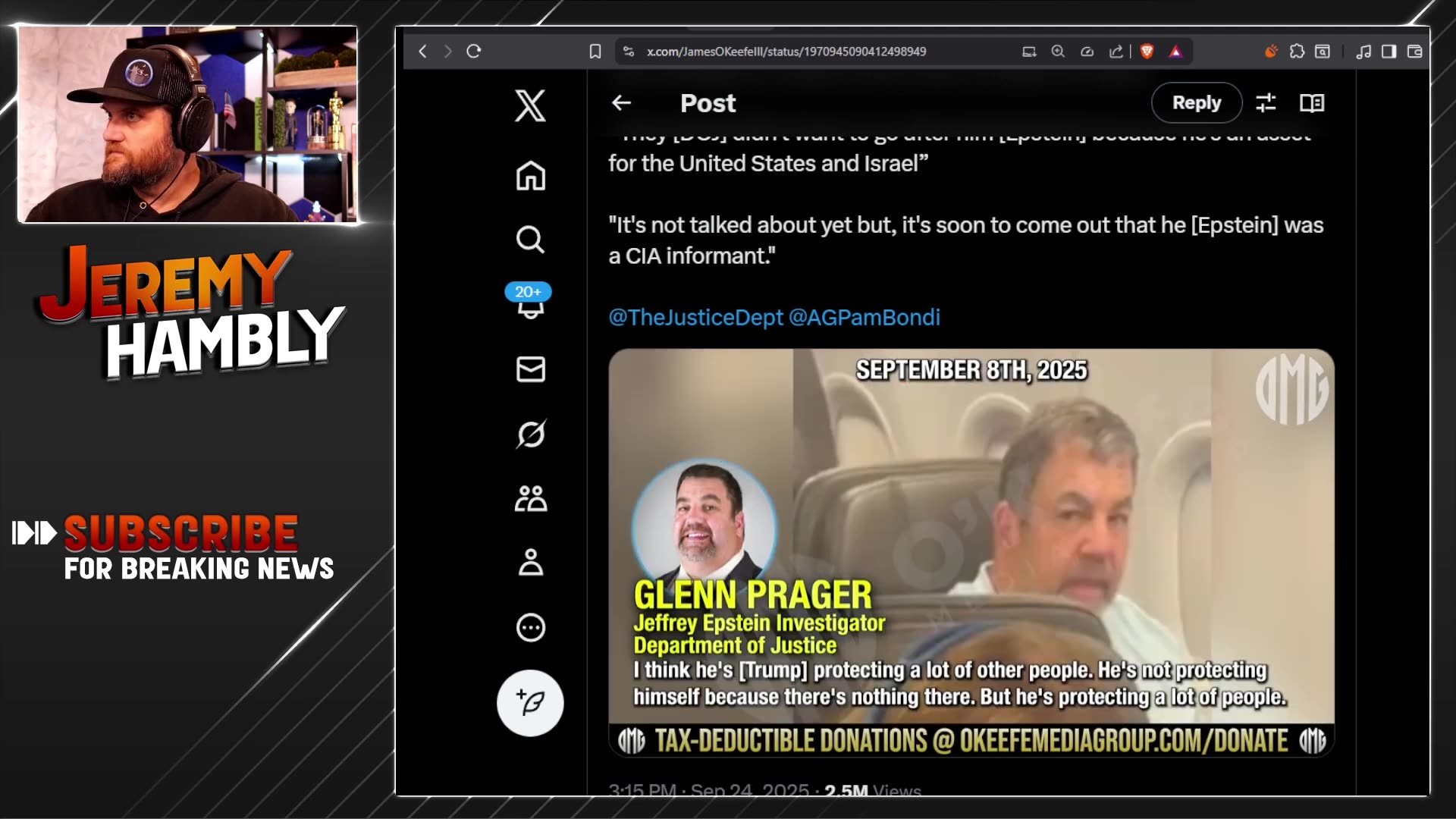Click the zoom magnifier in address bar
The image size is (1456, 819).
pyautogui.click(x=1058, y=52)
